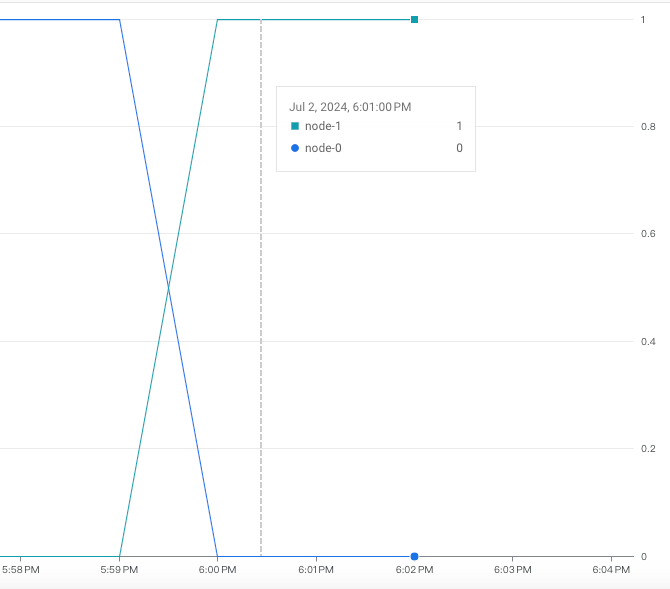Click the 6:03 PM x-axis label
Screen dimensions: 670x589
(512, 570)
